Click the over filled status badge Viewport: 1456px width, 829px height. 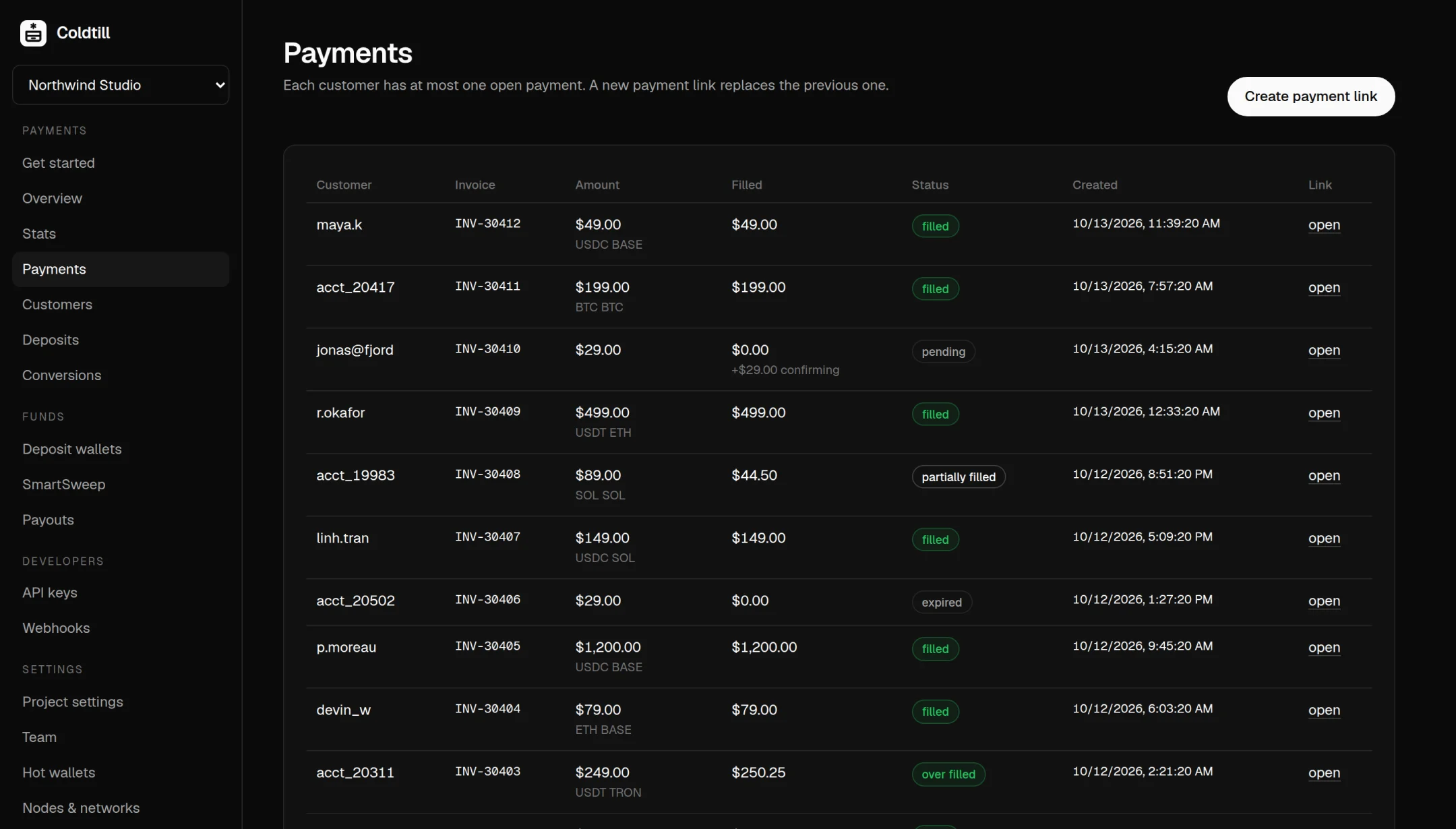tap(948, 774)
